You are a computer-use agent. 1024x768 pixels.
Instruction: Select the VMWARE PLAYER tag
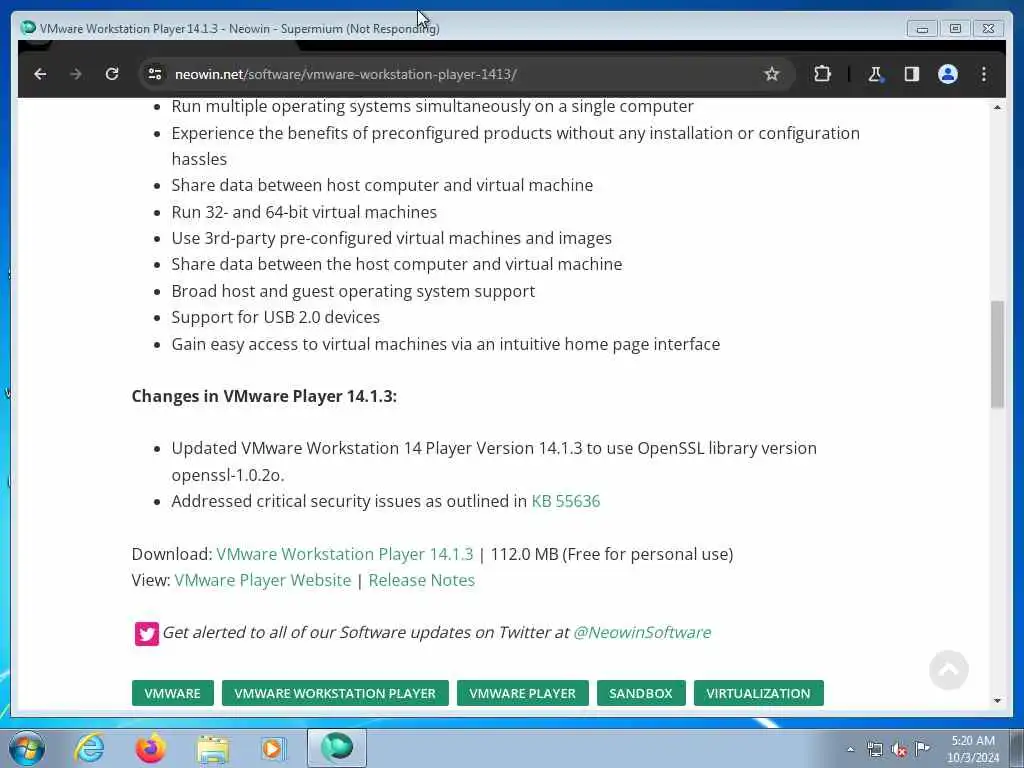point(522,693)
